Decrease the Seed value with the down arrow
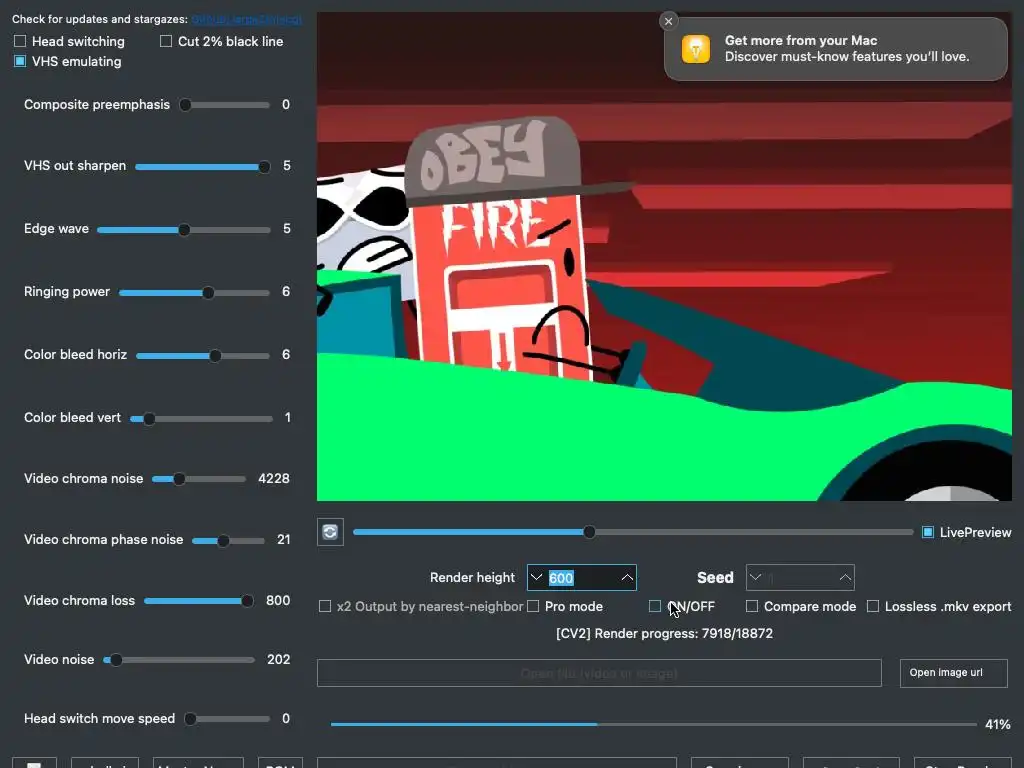The height and width of the screenshot is (768, 1024). [756, 577]
